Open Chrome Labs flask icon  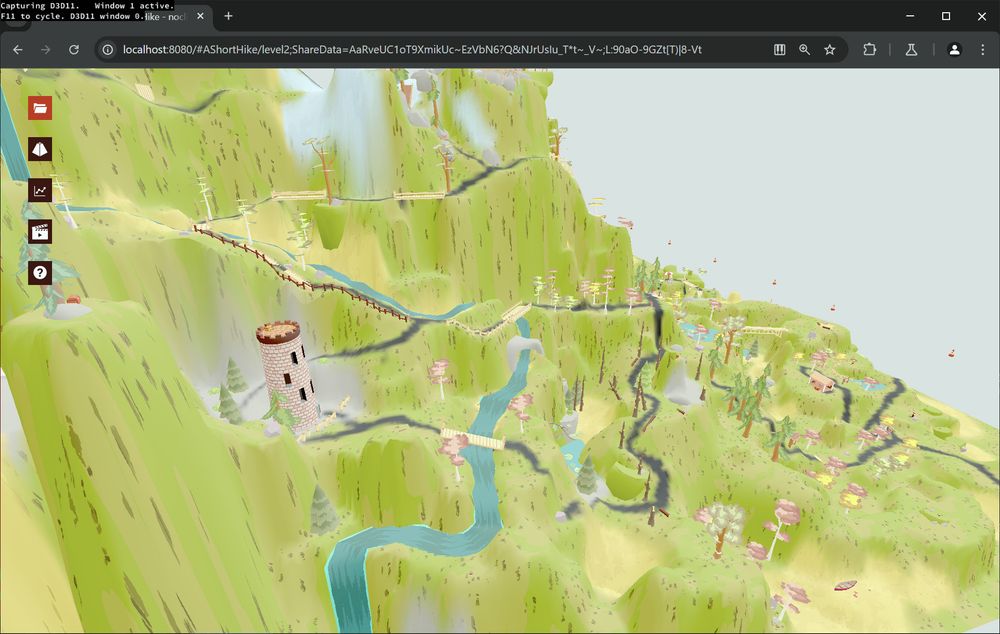(911, 49)
